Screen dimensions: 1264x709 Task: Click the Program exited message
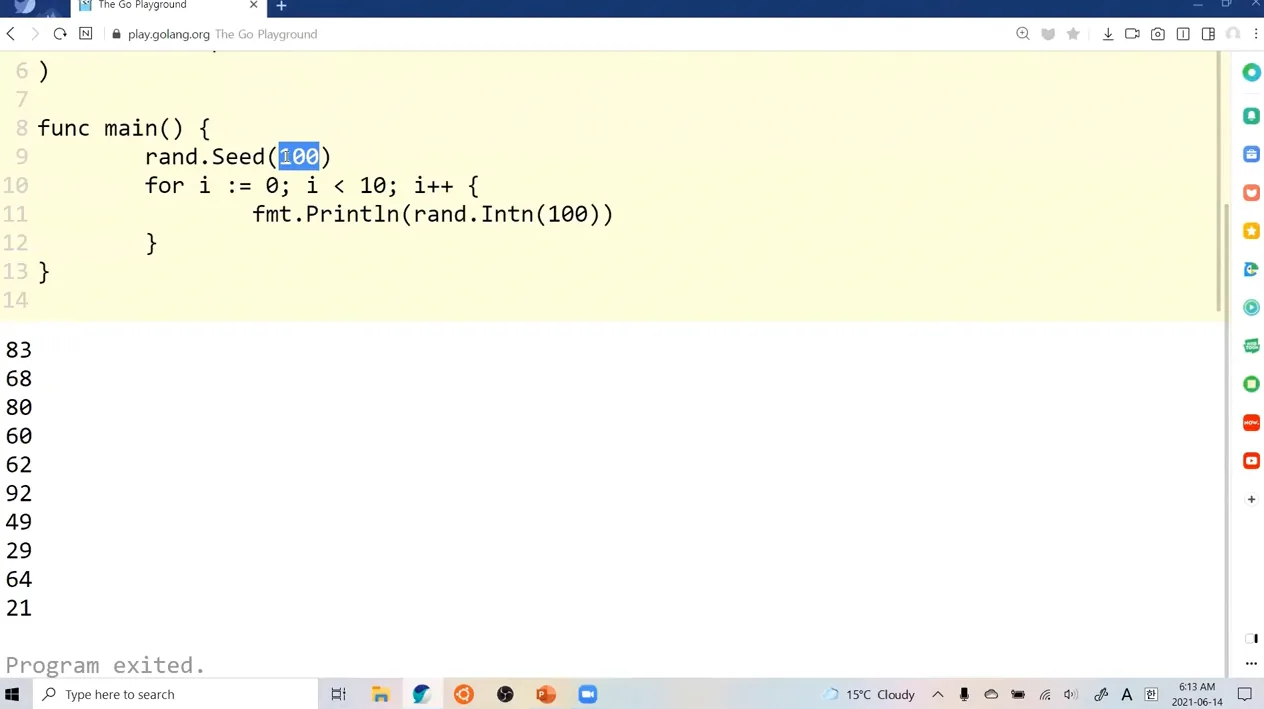tap(105, 665)
